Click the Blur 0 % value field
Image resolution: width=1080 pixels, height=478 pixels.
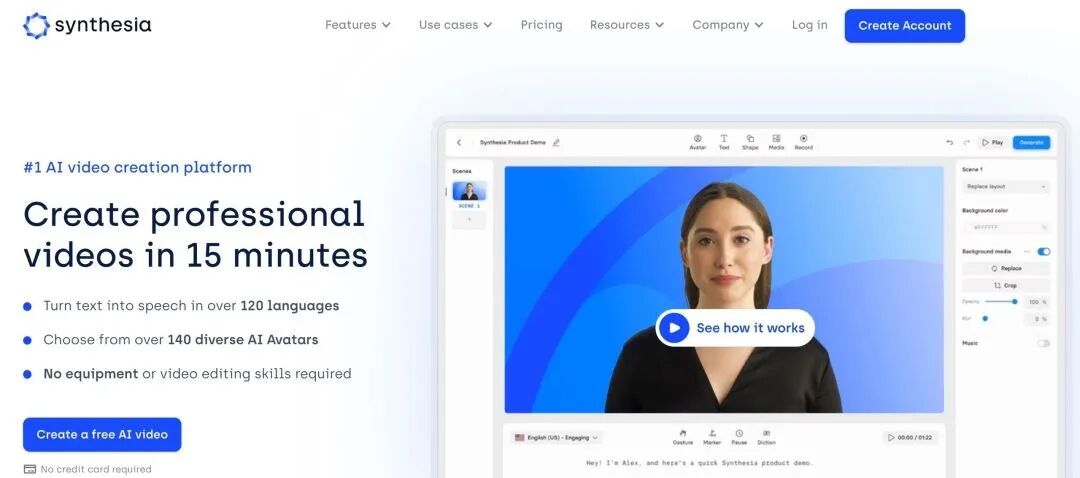1036,319
